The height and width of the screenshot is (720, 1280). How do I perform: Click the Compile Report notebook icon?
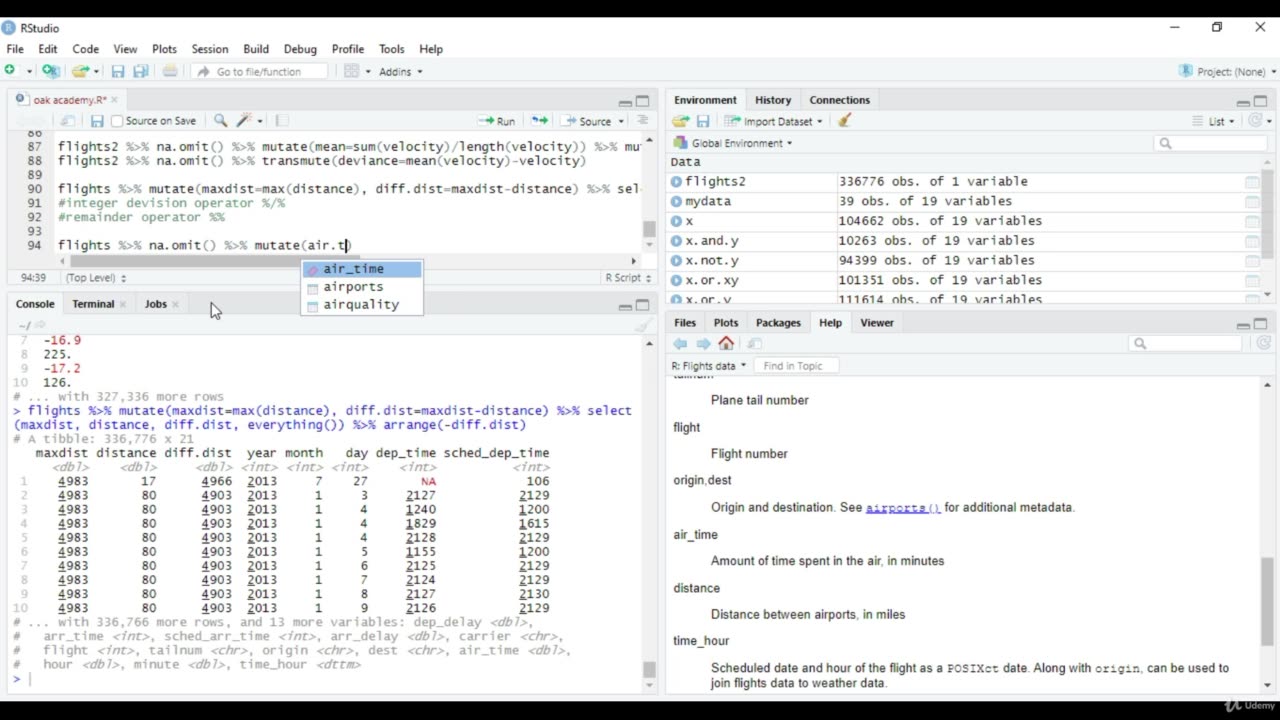pos(282,121)
